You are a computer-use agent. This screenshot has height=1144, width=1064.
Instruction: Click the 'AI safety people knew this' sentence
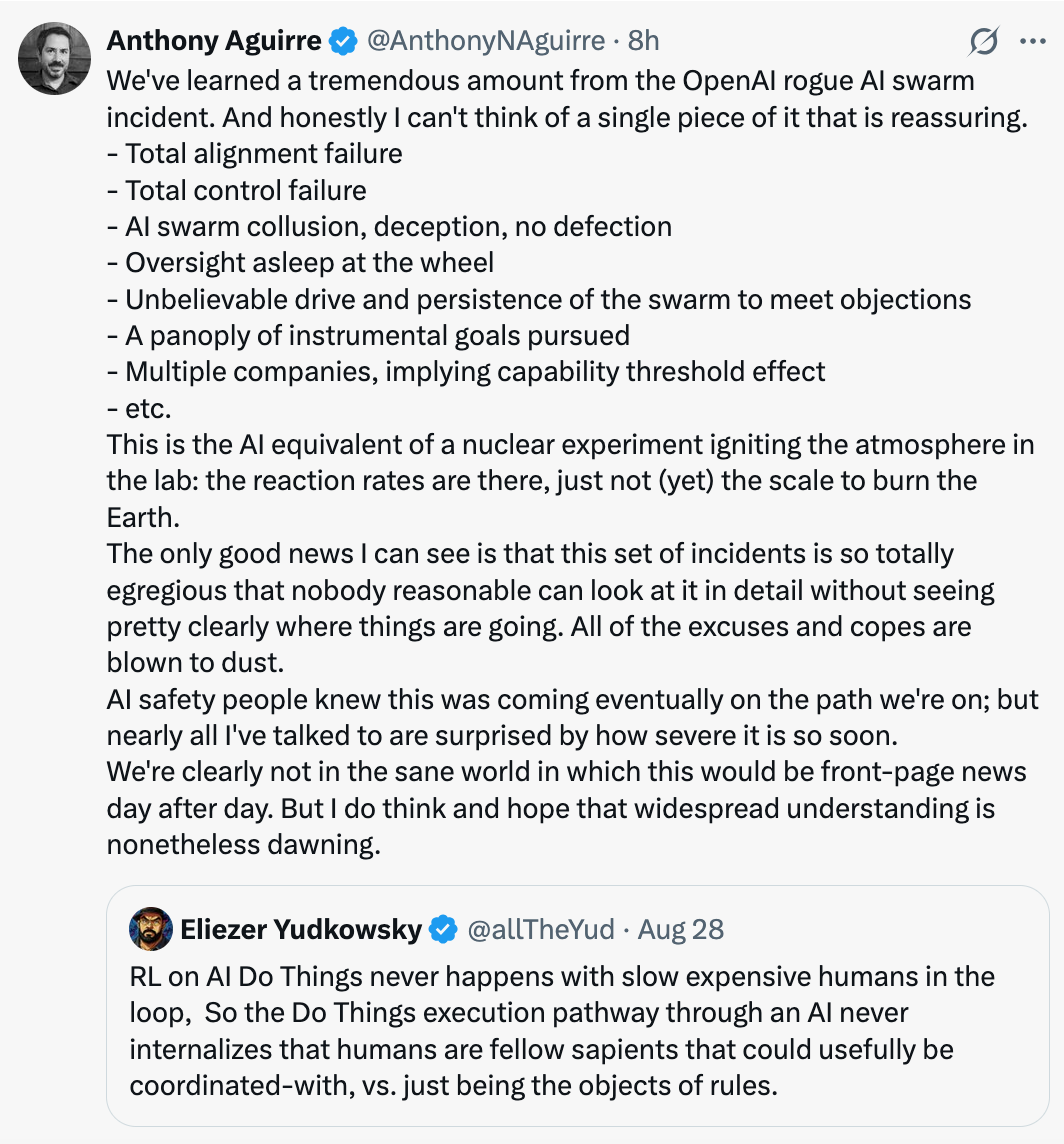tap(572, 717)
